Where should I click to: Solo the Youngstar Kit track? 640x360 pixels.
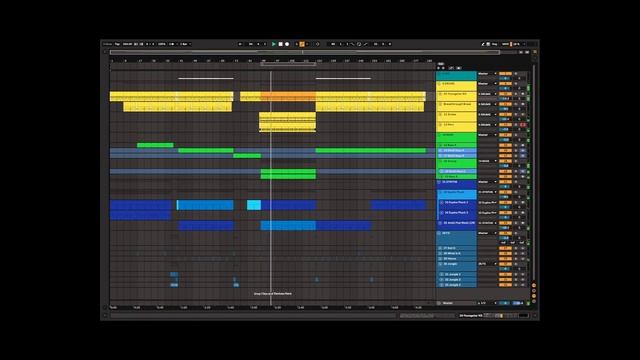pyautogui.click(x=516, y=94)
